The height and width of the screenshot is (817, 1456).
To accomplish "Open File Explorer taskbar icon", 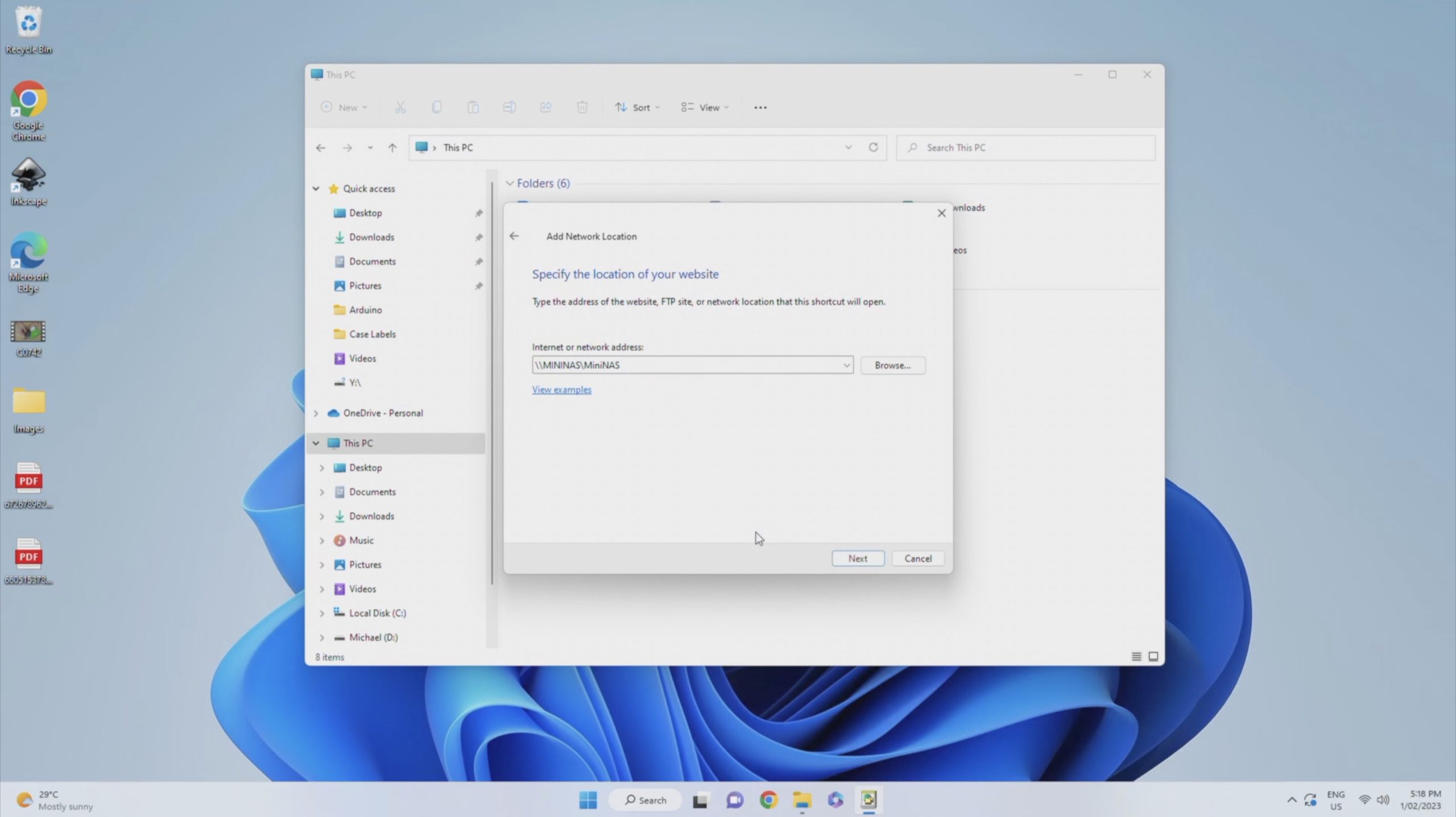I will coord(802,800).
